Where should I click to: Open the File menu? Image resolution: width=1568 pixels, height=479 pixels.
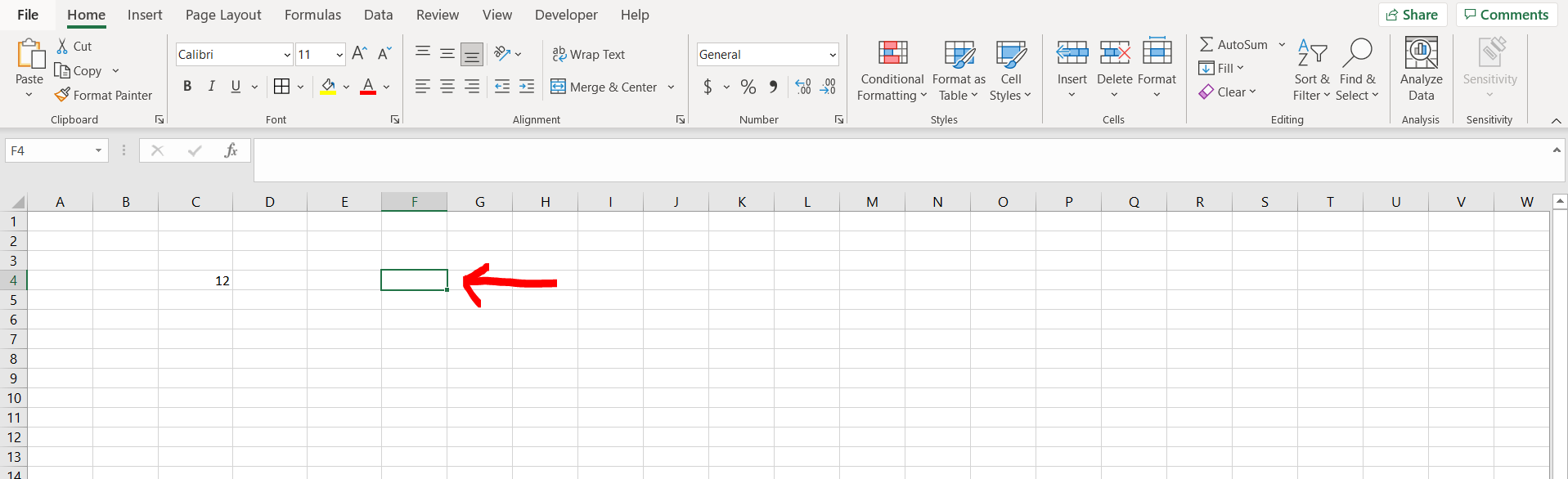click(28, 15)
